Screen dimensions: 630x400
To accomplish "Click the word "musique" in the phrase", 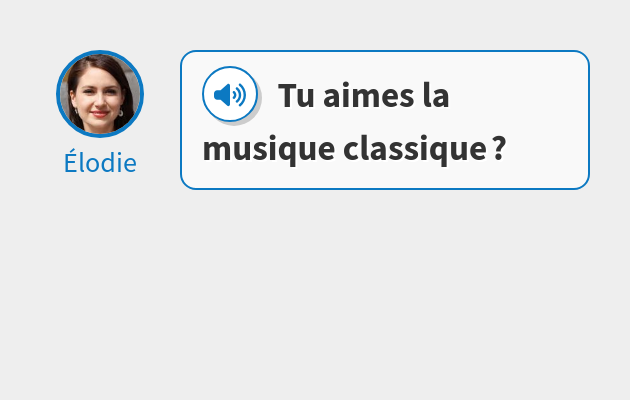I will pyautogui.click(x=269, y=150).
